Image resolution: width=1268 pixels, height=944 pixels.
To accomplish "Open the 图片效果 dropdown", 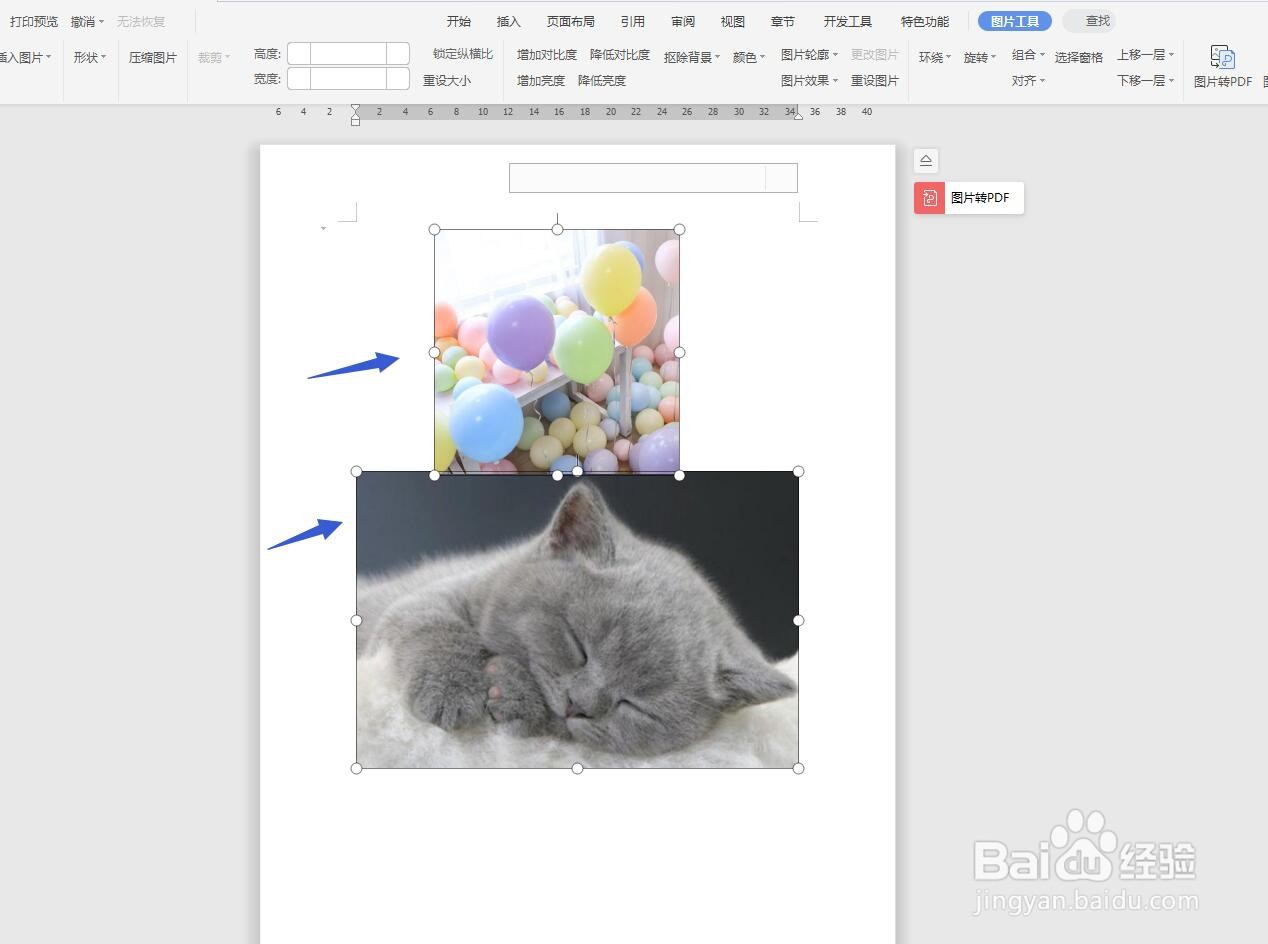I will [x=810, y=80].
